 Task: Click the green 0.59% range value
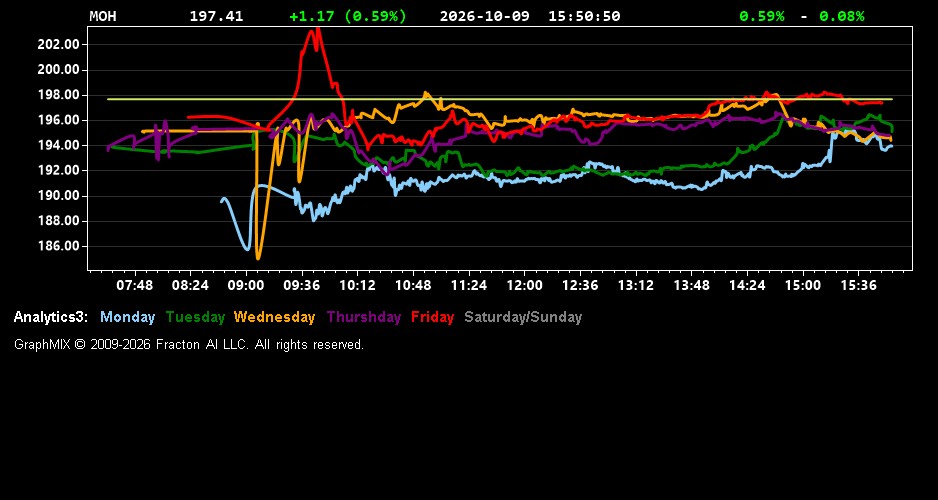click(762, 16)
